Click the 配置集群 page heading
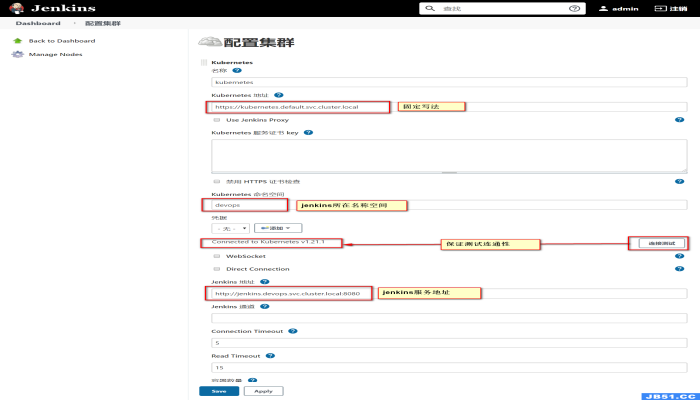This screenshot has width=700, height=400. (258, 42)
